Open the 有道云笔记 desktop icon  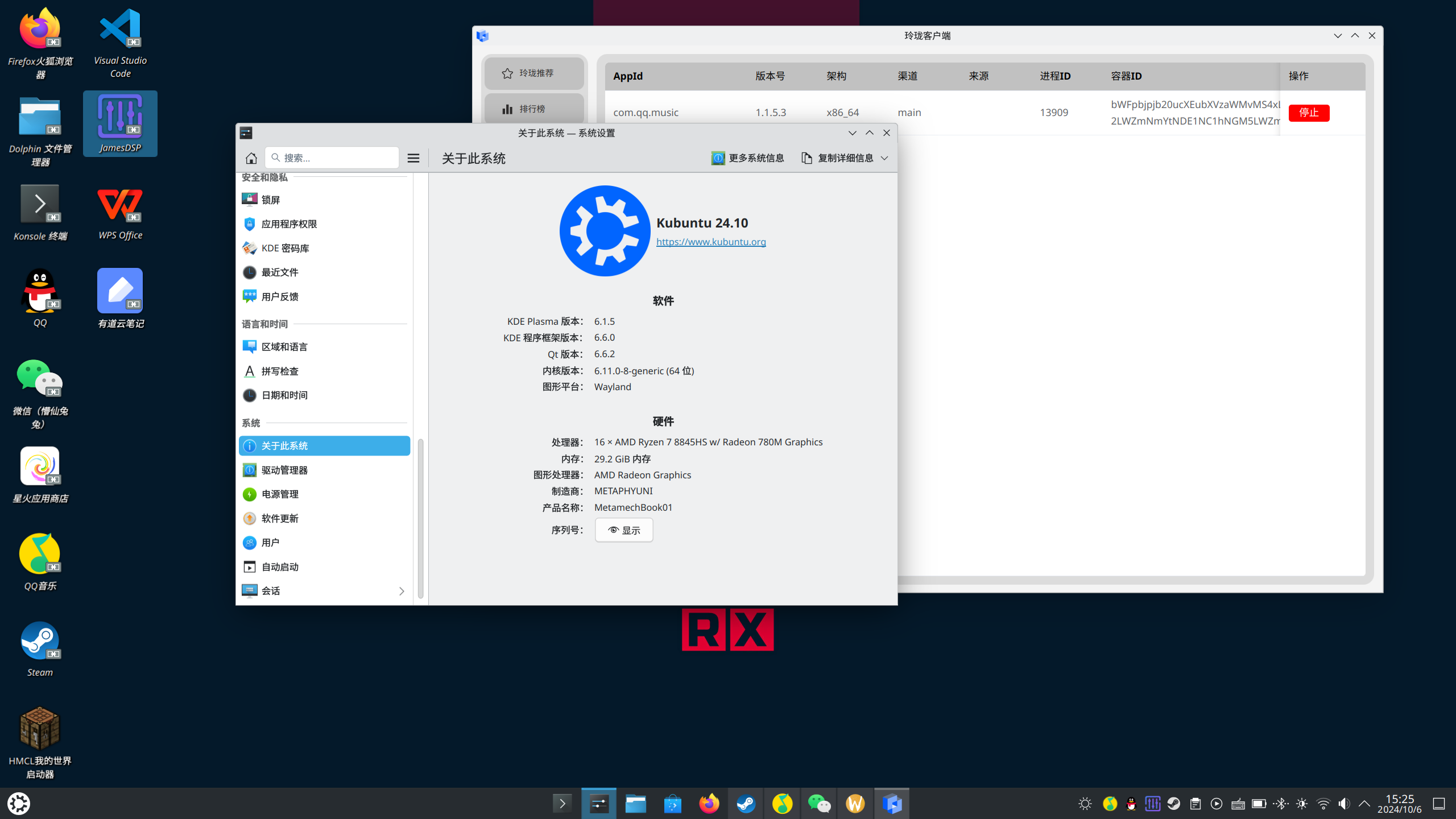click(120, 297)
